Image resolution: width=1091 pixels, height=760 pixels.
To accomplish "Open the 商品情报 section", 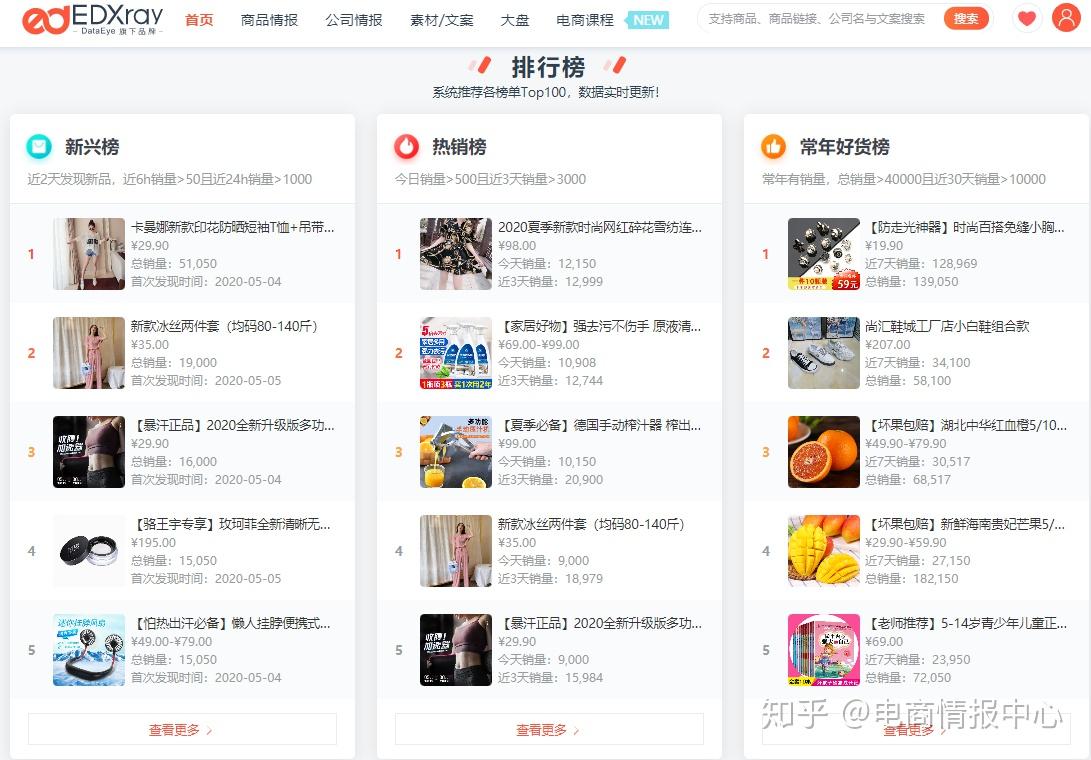I will click(x=269, y=18).
